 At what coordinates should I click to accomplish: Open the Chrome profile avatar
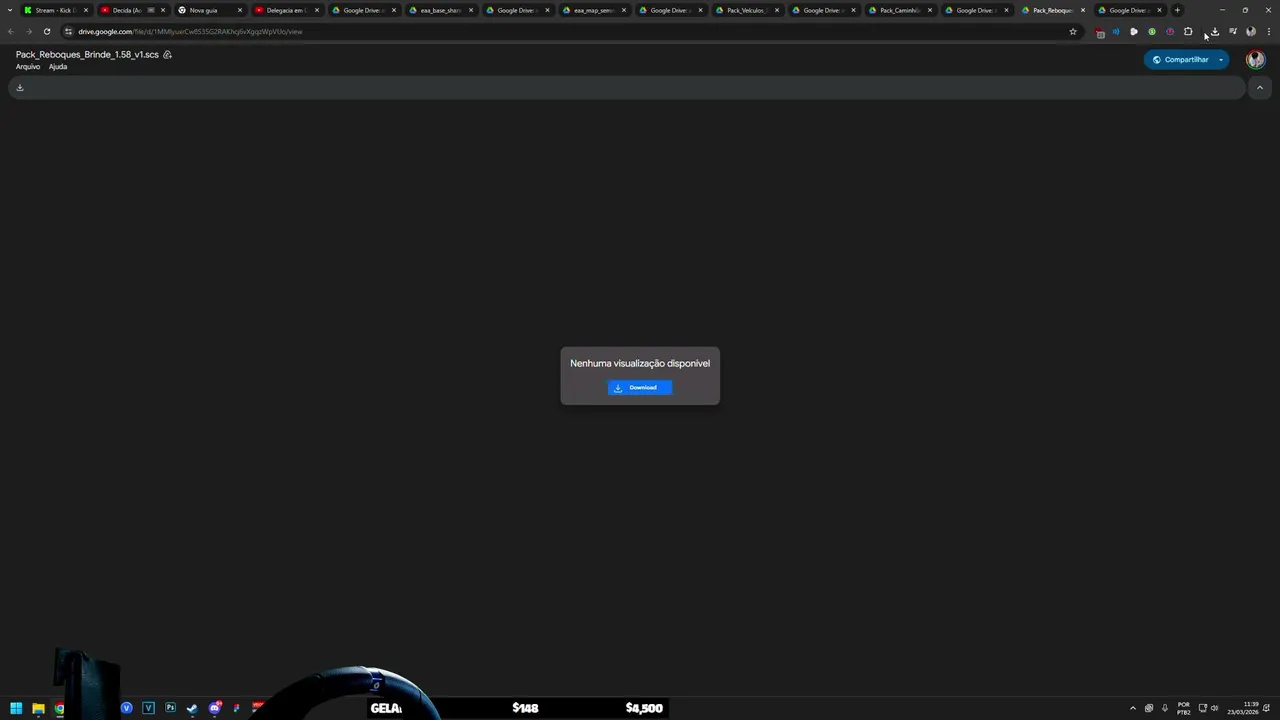click(1250, 32)
